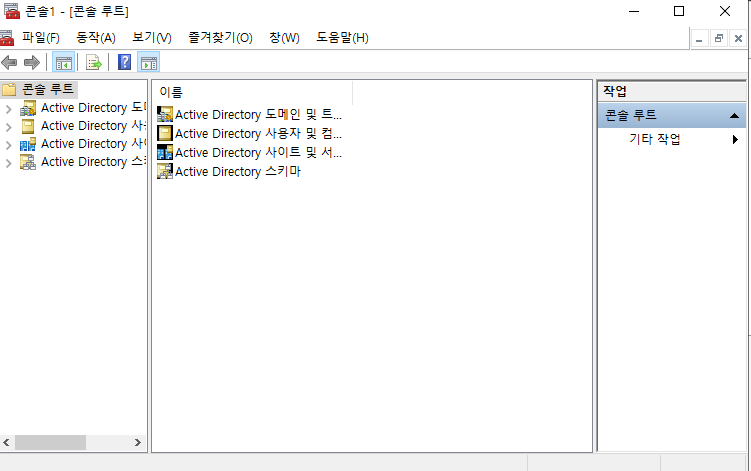Expand third Active Directory sites tree node
751x471 pixels.
coord(8,145)
